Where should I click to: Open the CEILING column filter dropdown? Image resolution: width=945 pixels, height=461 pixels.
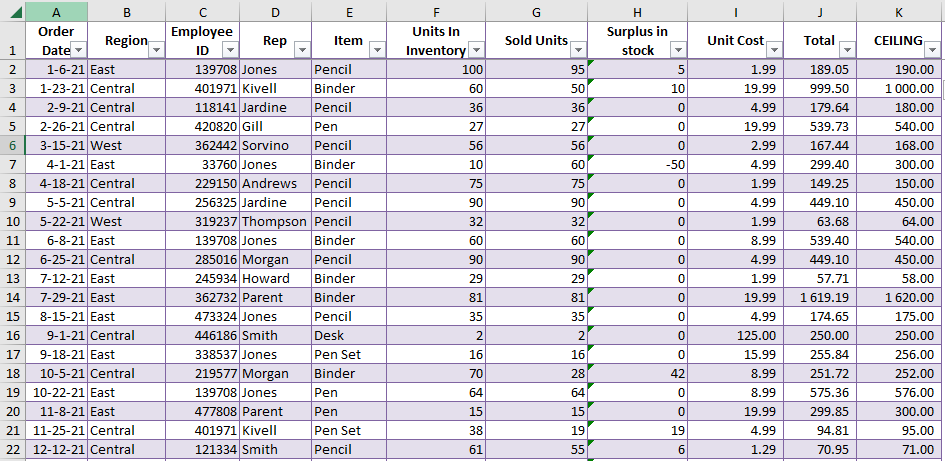pyautogui.click(x=934, y=50)
